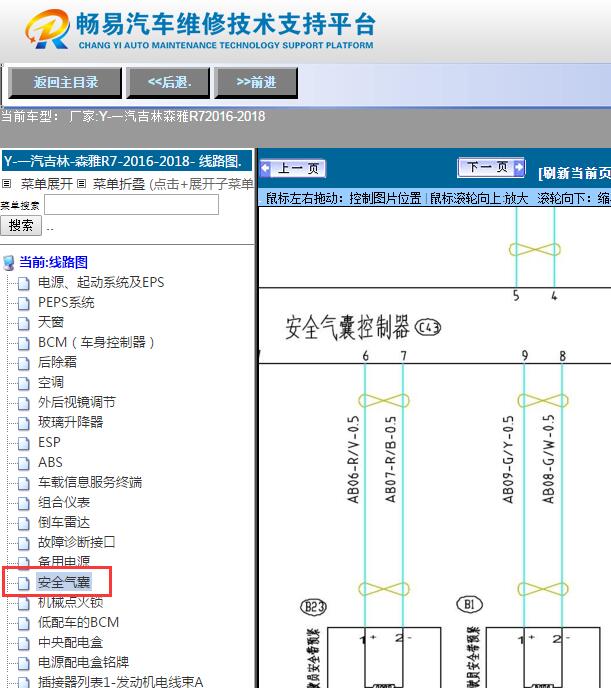Click the 返回主目录 button
Screen dimensions: 611x688
pos(65,82)
